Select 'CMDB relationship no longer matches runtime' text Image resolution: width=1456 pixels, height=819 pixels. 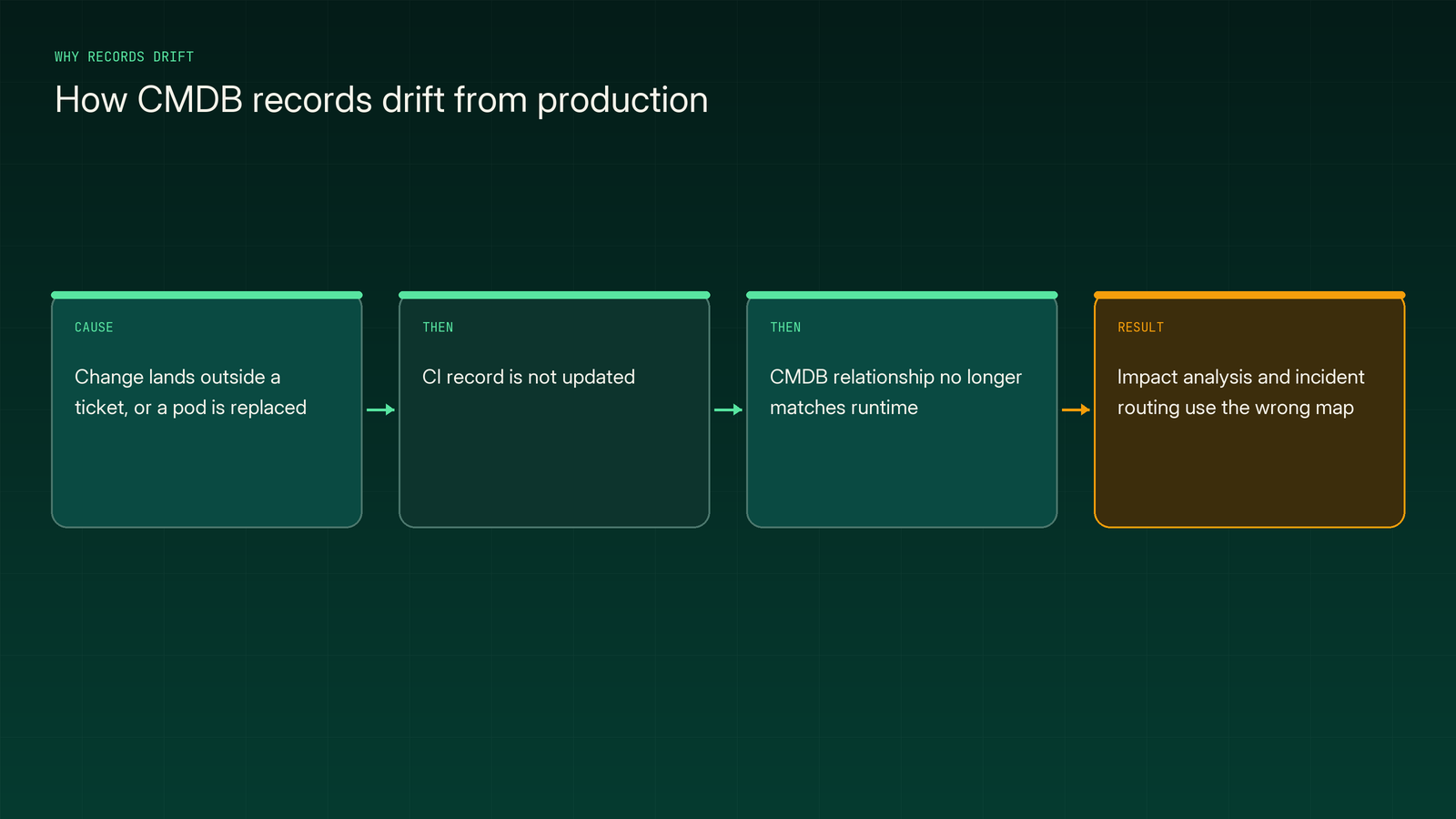(895, 392)
